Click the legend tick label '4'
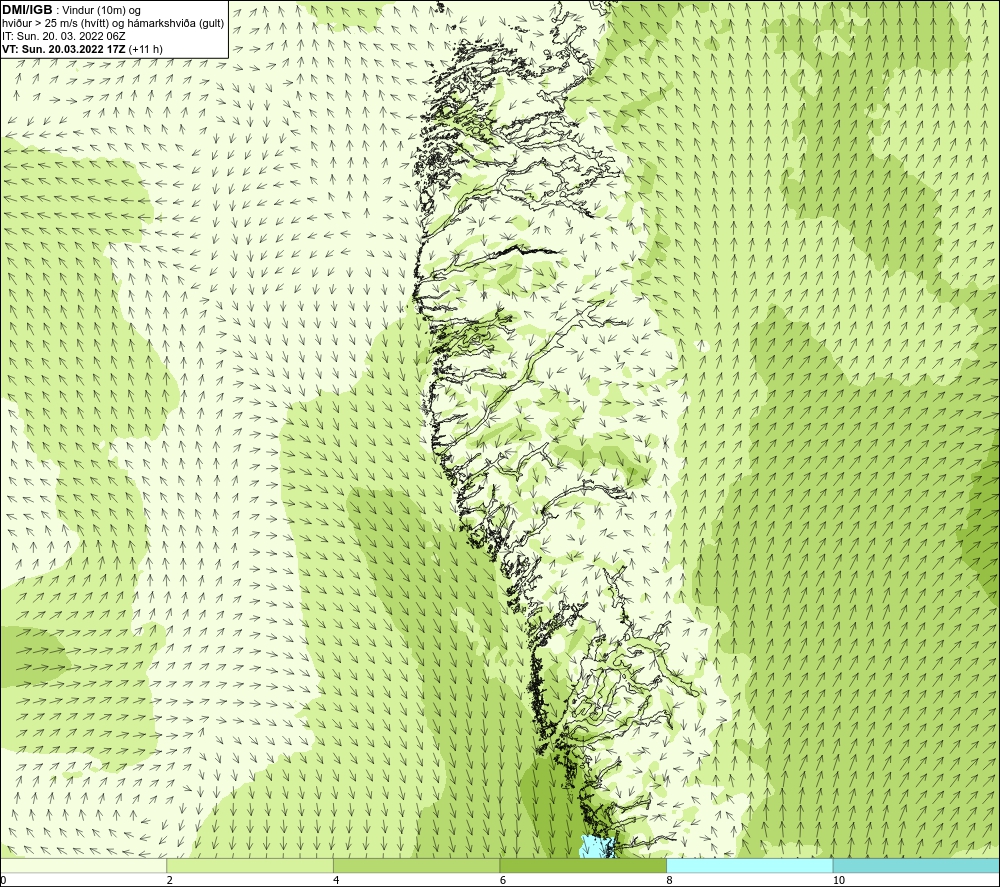Image resolution: width=1000 pixels, height=887 pixels. [x=336, y=880]
